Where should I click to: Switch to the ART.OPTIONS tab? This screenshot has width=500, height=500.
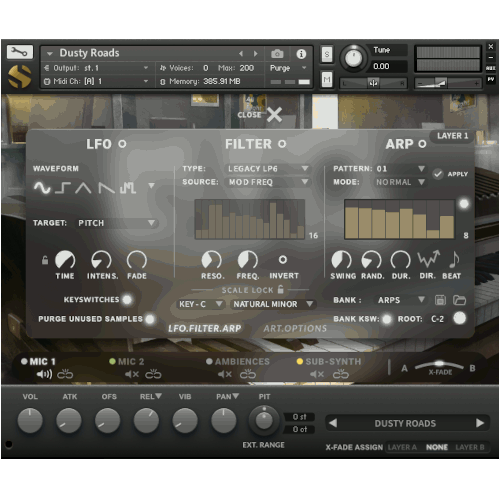point(295,328)
